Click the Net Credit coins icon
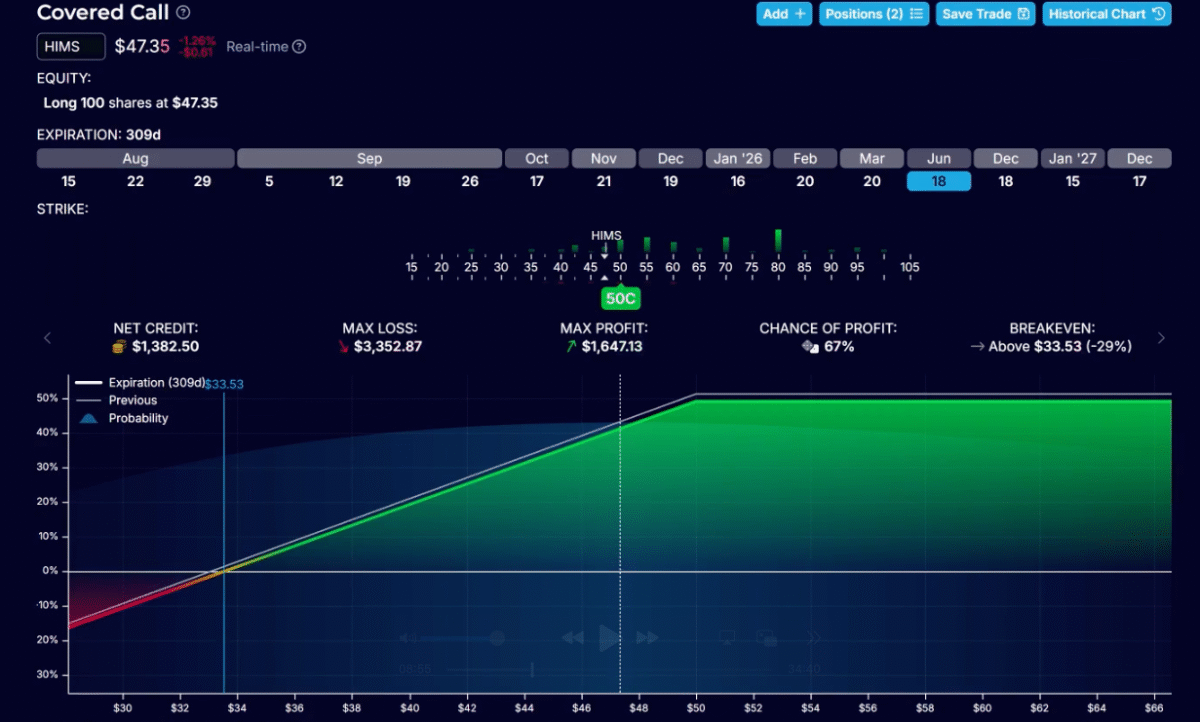Screen dimensions: 1200x722 click(x=118, y=346)
